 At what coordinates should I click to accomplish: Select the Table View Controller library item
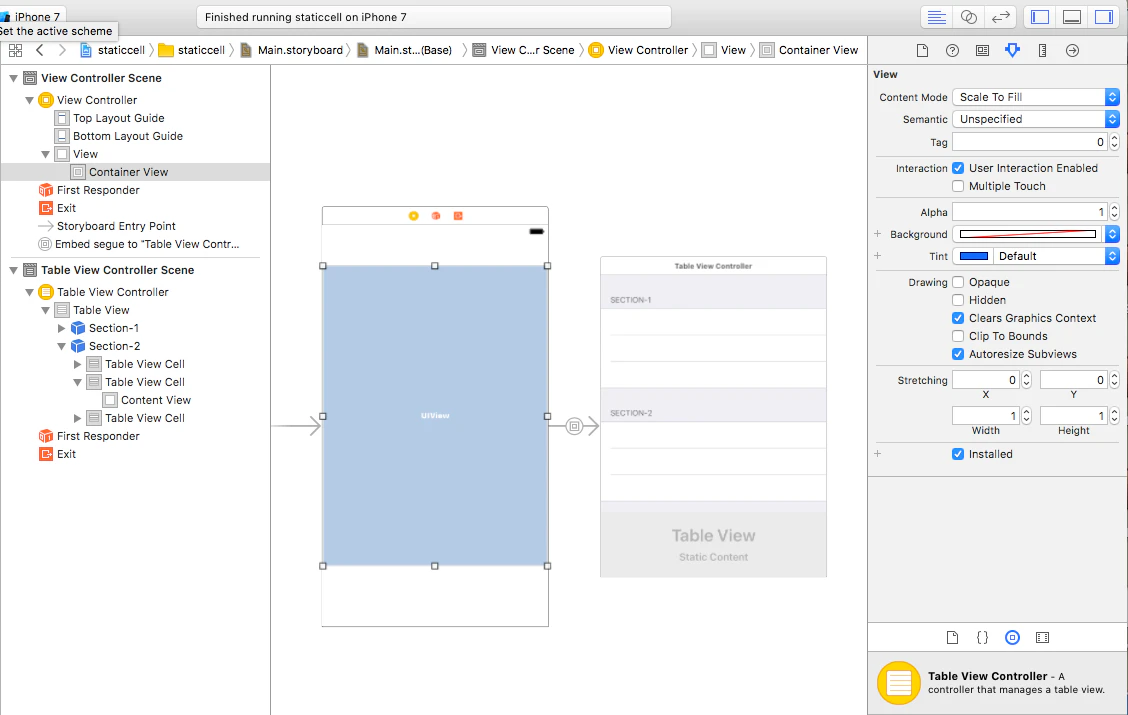[x=997, y=683]
